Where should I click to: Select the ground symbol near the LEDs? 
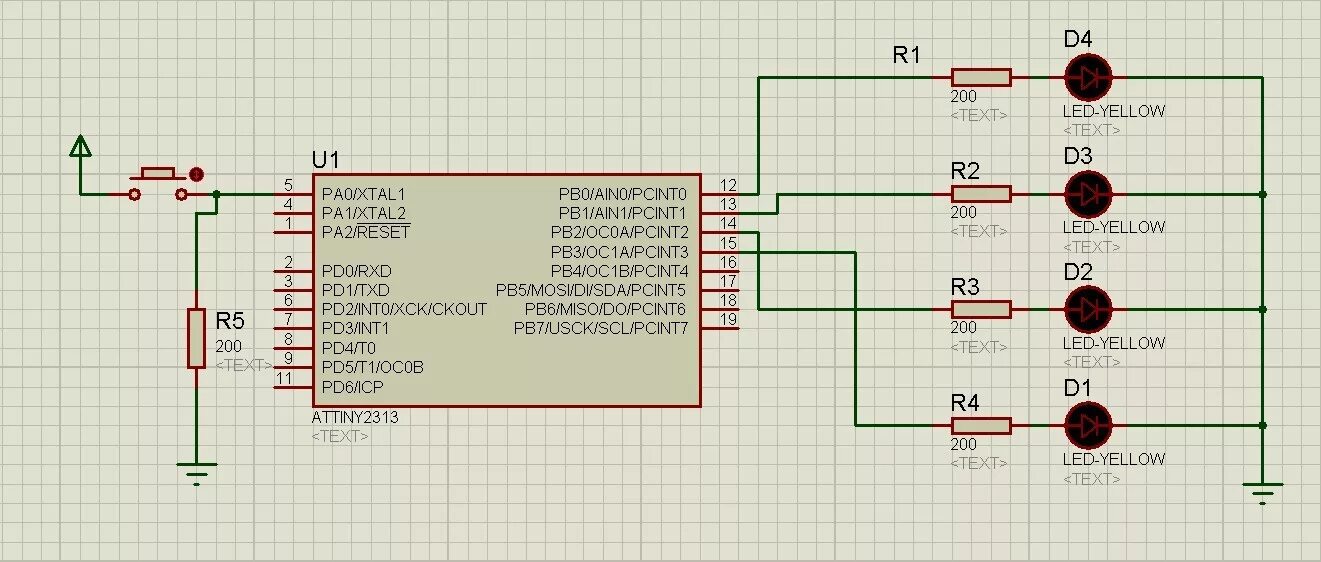click(1262, 494)
